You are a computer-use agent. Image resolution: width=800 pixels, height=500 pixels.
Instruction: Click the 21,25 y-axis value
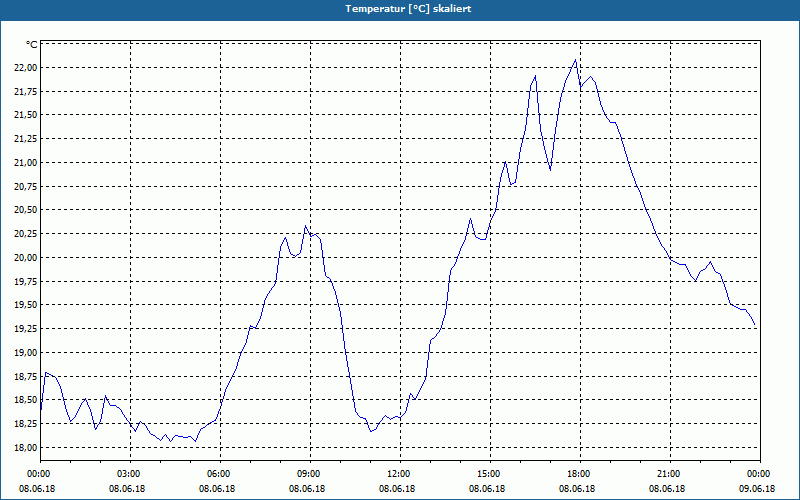click(x=26, y=139)
